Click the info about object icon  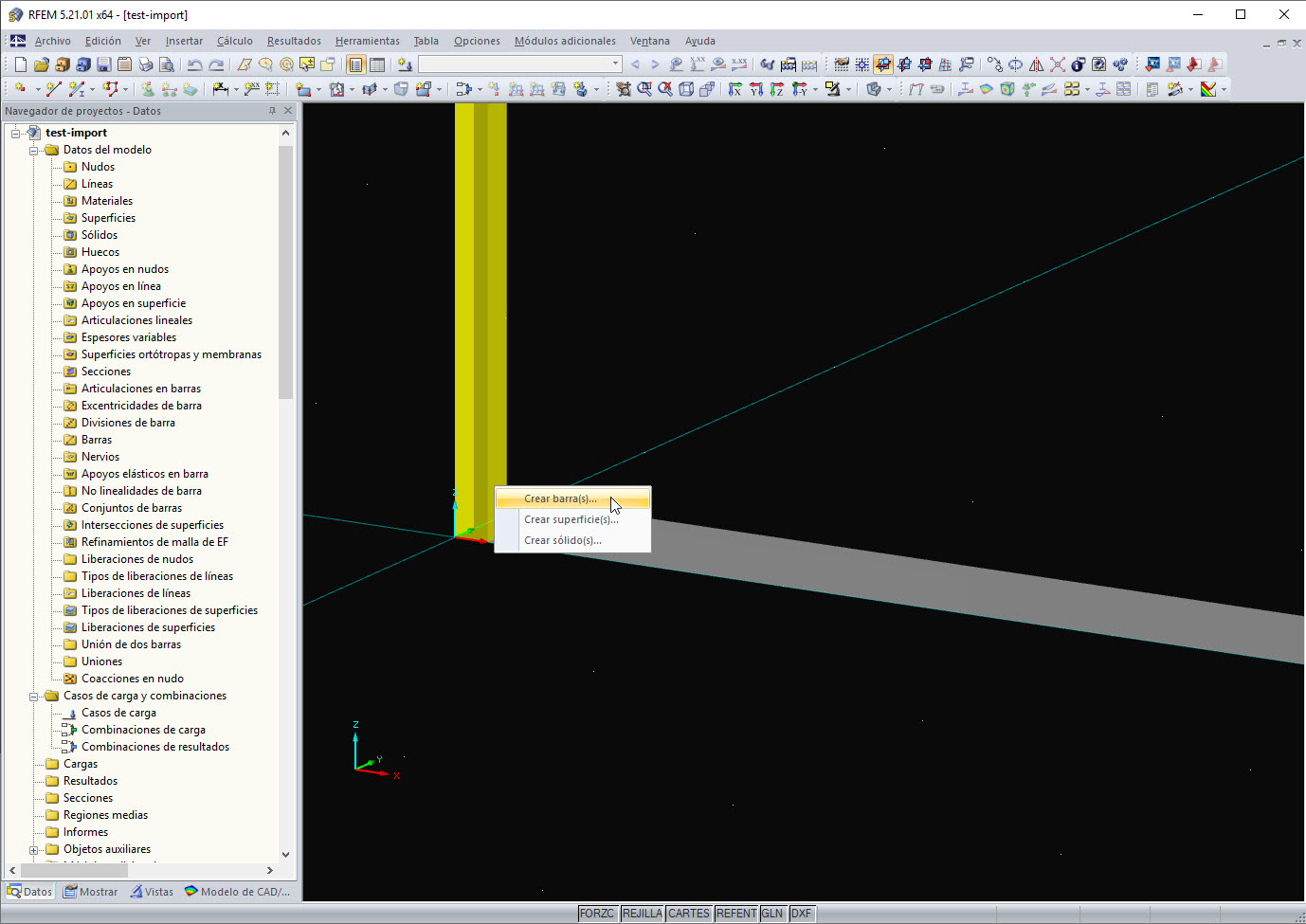[x=1078, y=64]
